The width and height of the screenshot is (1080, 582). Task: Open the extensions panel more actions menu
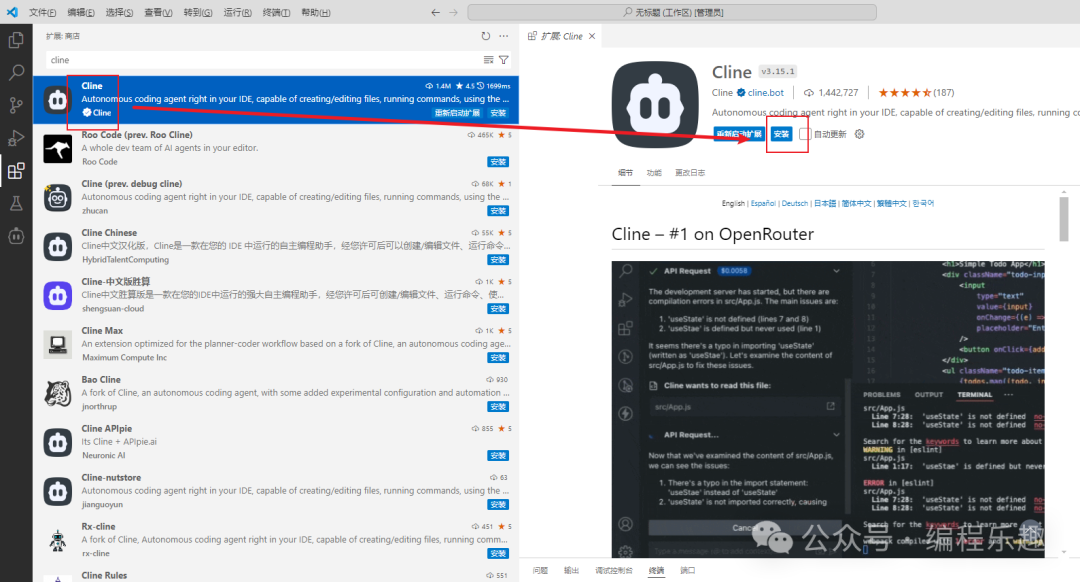[503, 36]
